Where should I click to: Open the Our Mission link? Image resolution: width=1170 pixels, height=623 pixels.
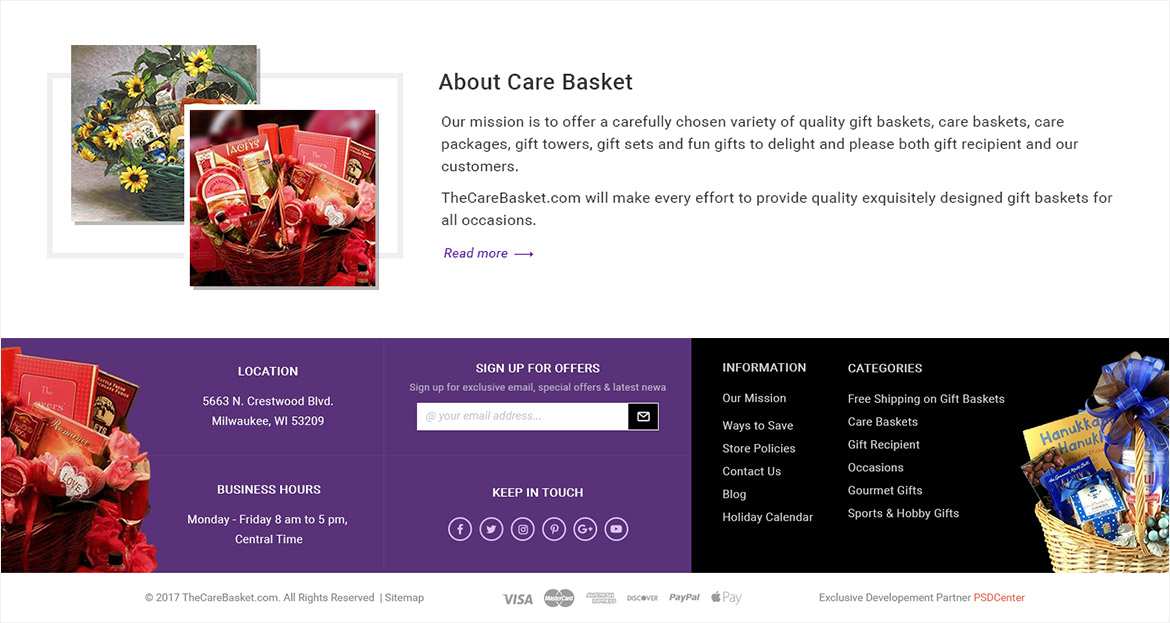pyautogui.click(x=754, y=398)
